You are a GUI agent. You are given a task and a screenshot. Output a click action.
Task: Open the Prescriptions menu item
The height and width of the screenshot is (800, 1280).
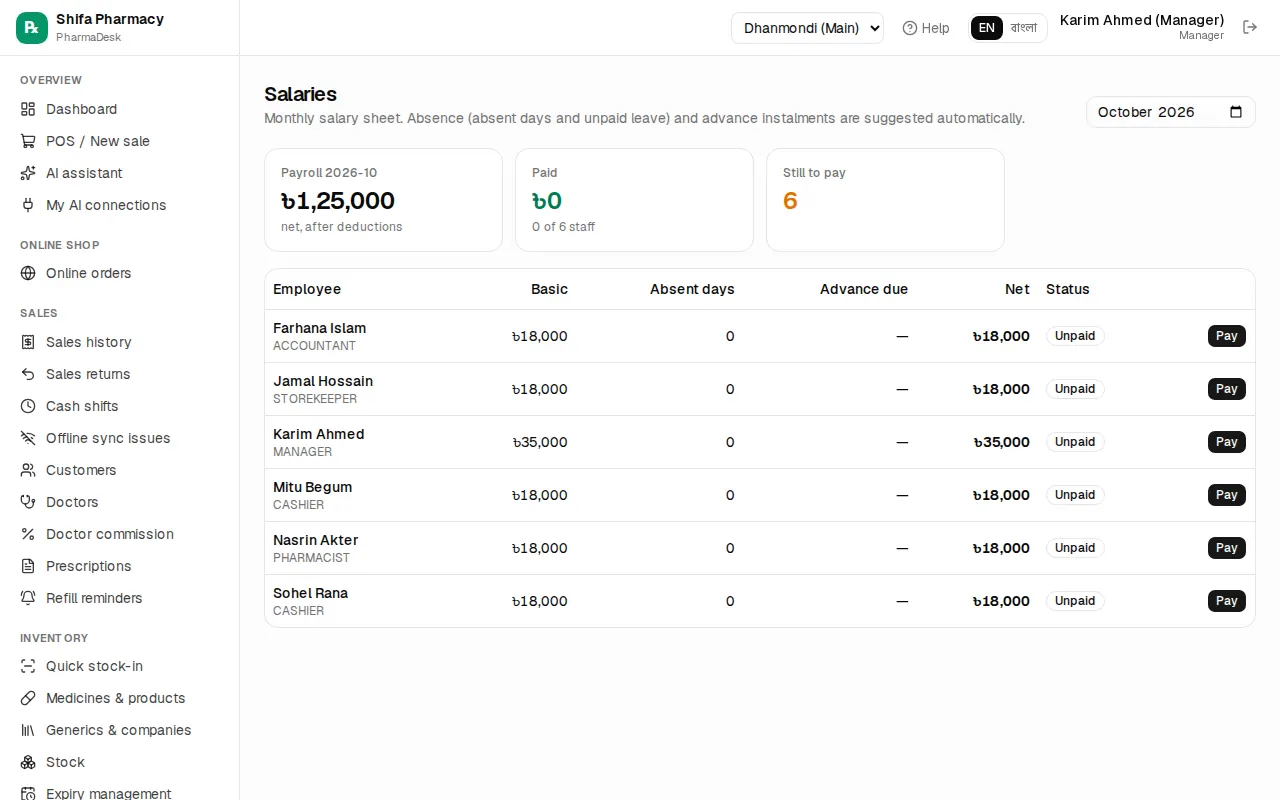click(x=120, y=566)
